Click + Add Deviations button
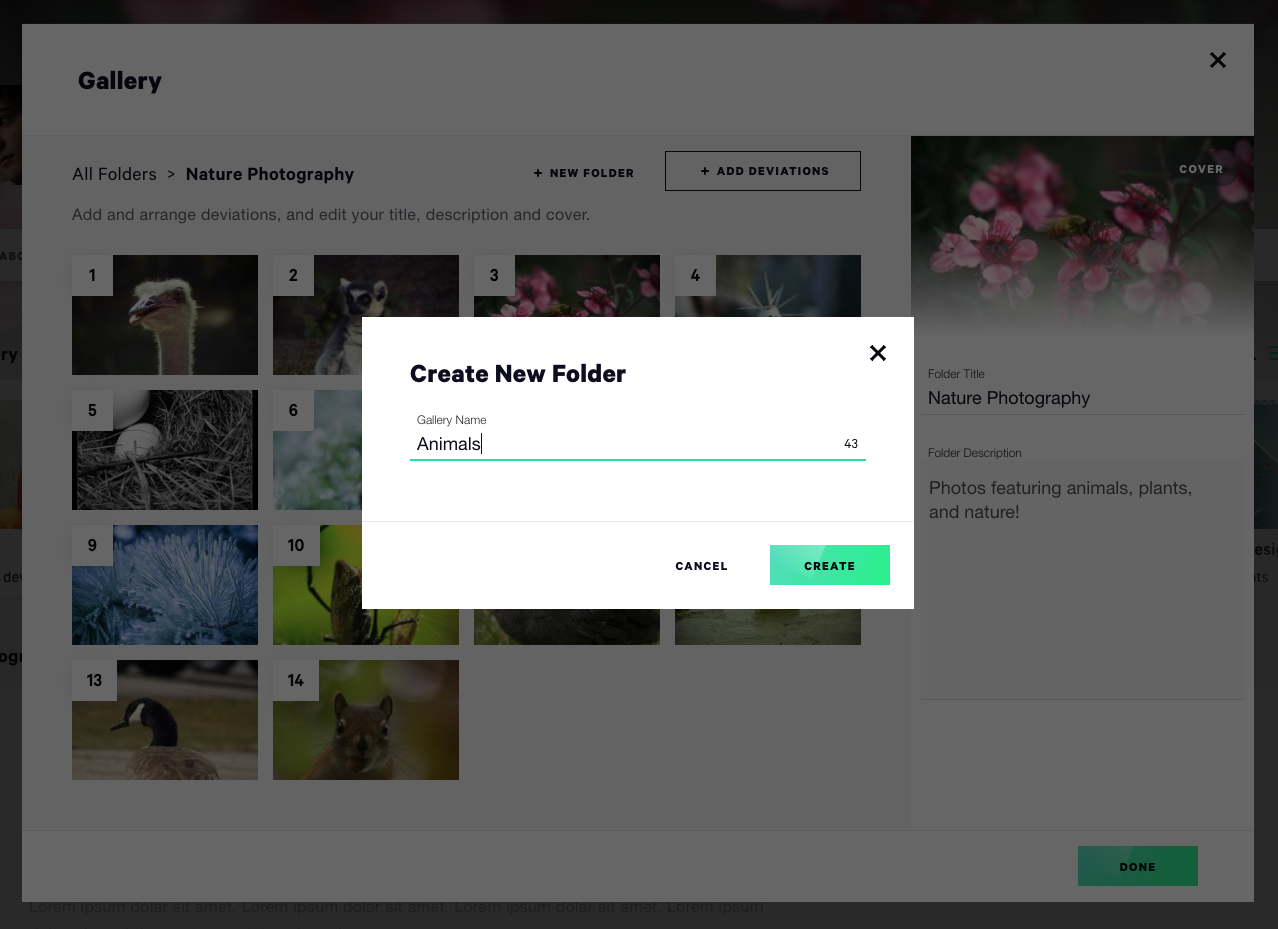Image resolution: width=1278 pixels, height=929 pixels. point(763,171)
